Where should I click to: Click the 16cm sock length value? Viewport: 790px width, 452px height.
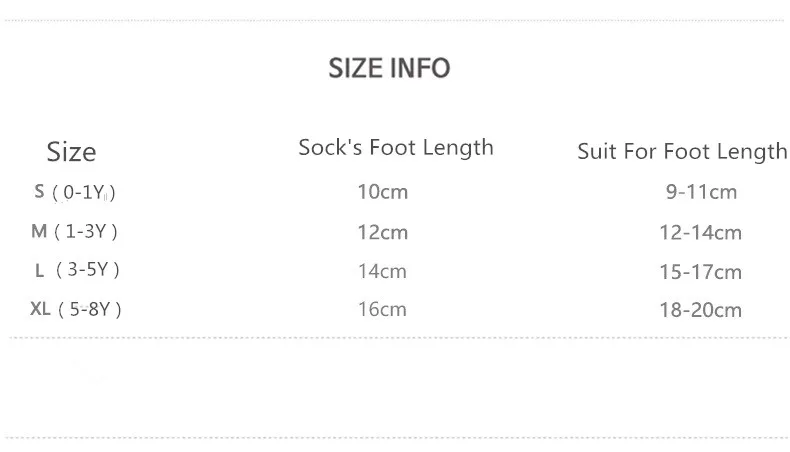382,309
